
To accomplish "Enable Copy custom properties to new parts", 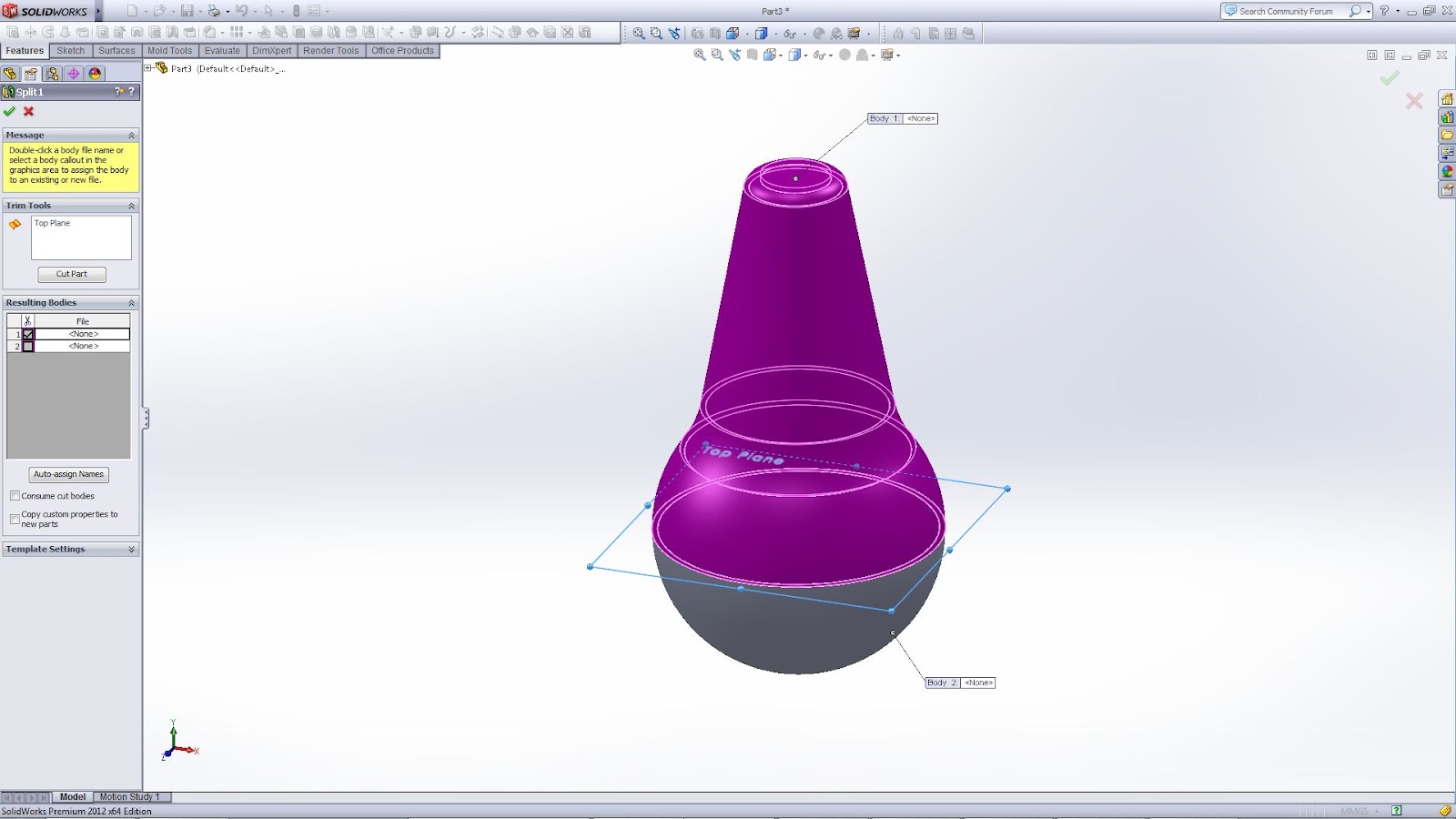I will point(15,519).
